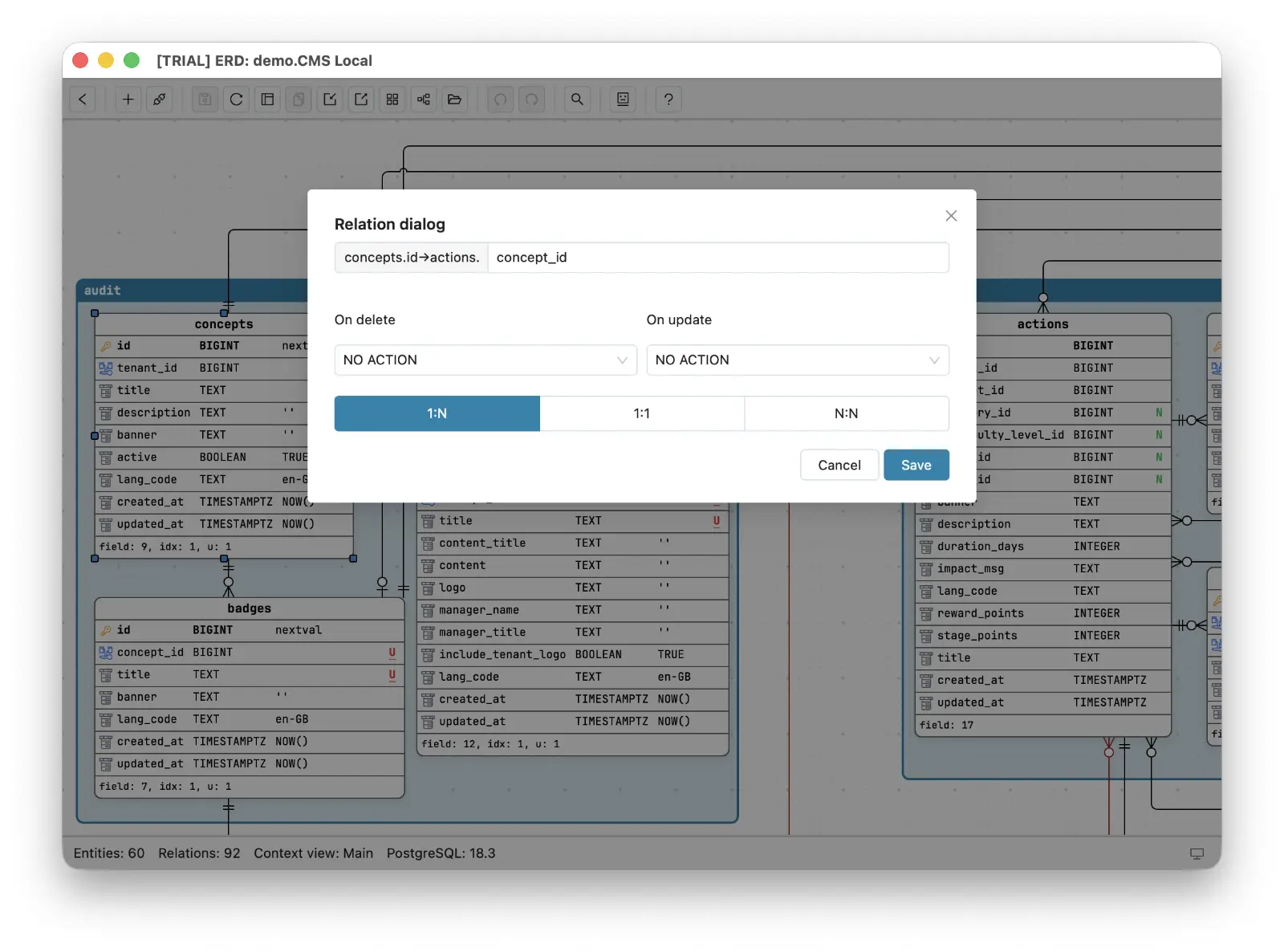Click the undo toolbar icon

coord(500,100)
